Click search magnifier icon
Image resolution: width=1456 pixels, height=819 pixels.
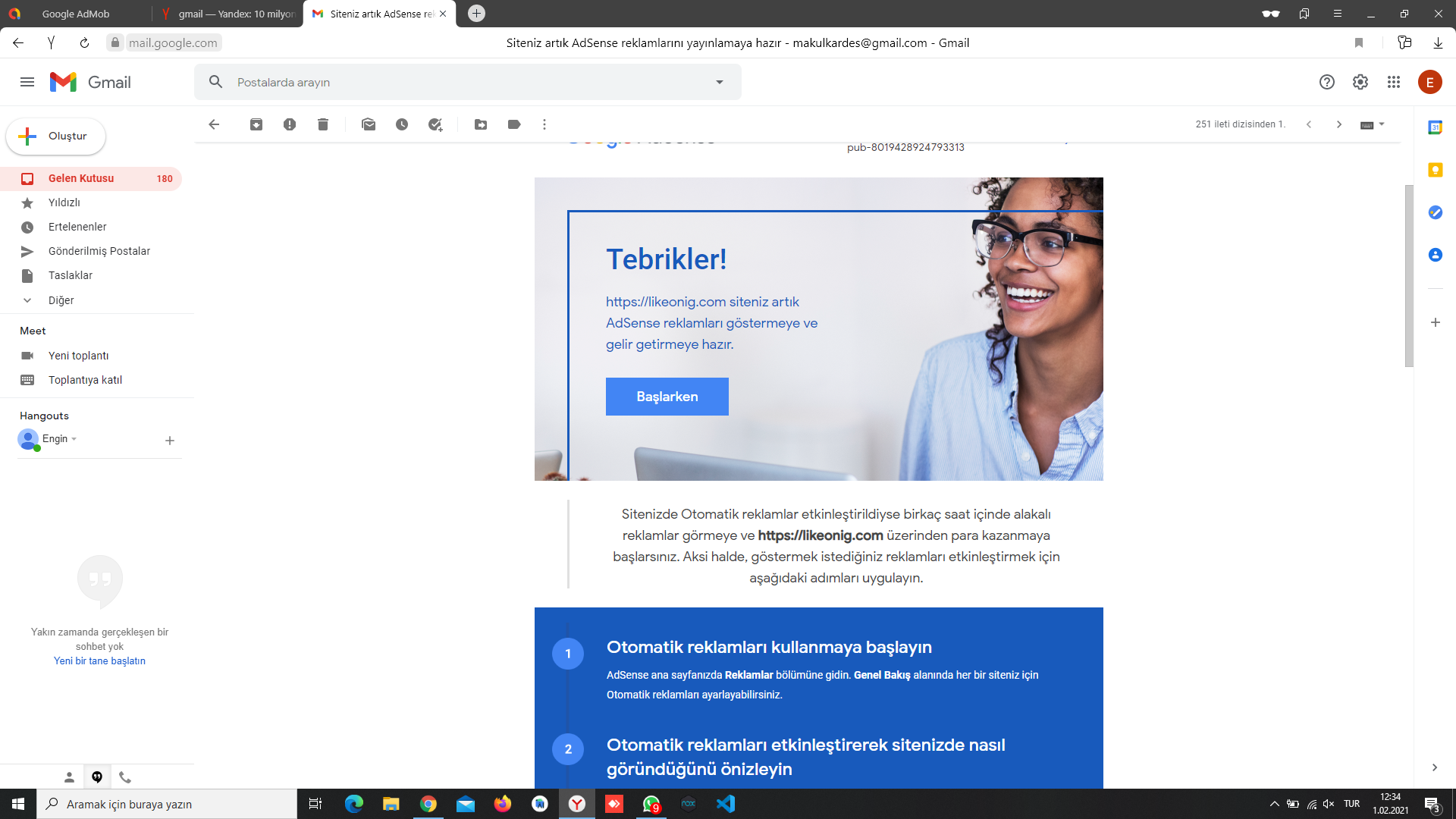pos(216,82)
